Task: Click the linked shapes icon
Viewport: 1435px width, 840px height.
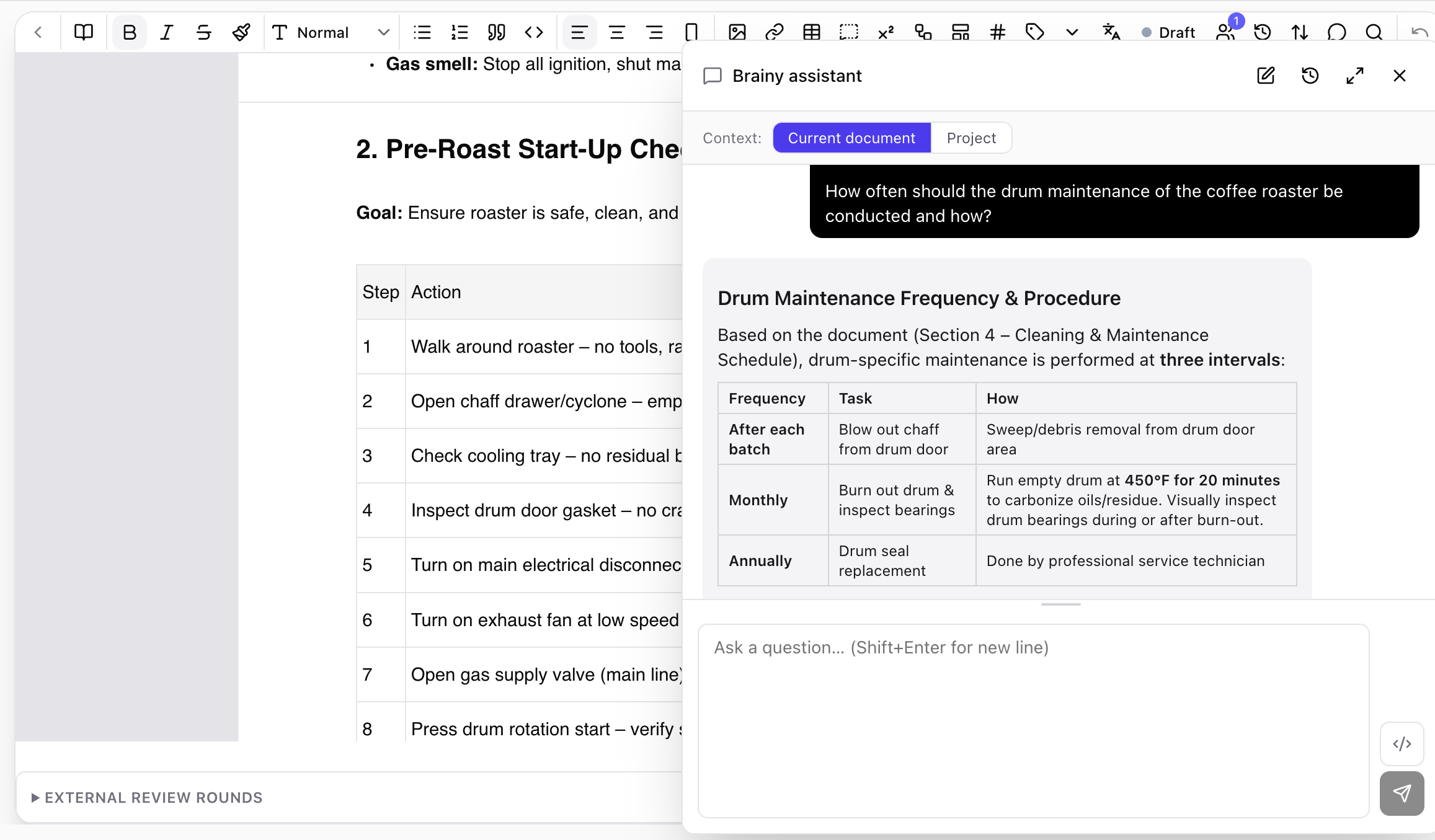Action: (923, 32)
